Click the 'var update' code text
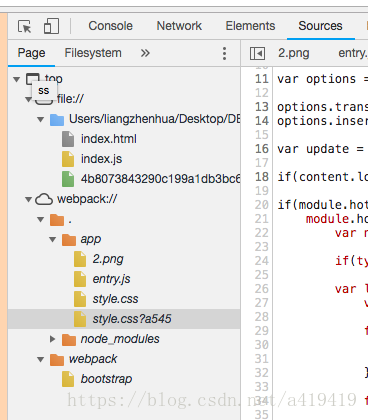The width and height of the screenshot is (368, 420). (x=313, y=149)
